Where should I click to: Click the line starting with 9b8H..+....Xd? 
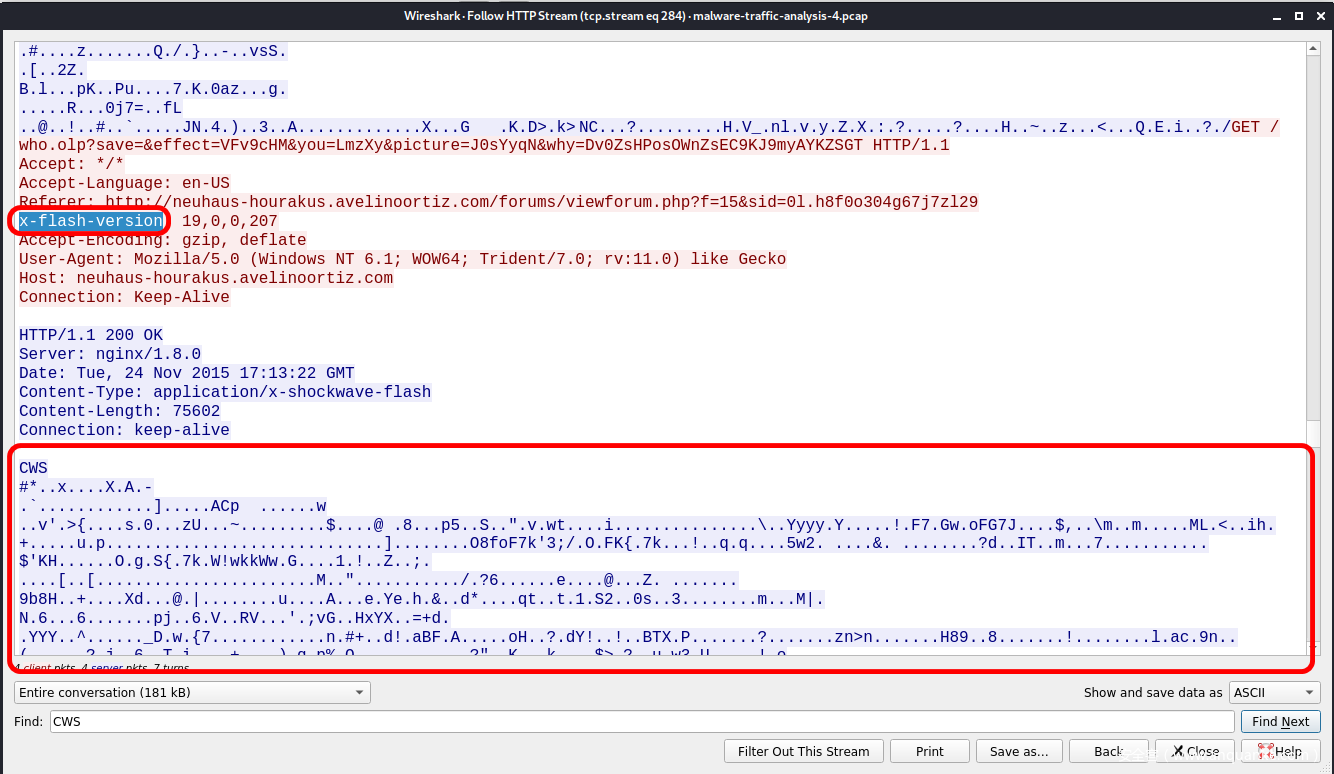click(x=422, y=601)
